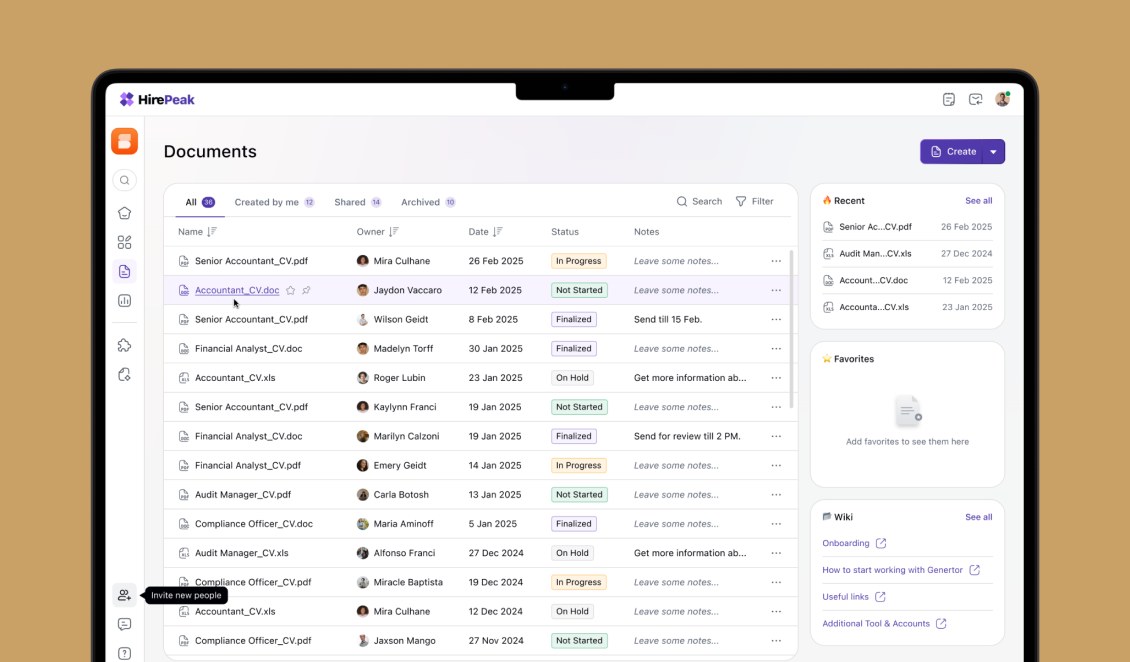
Task: Switch to the Archived tab
Action: 428,202
